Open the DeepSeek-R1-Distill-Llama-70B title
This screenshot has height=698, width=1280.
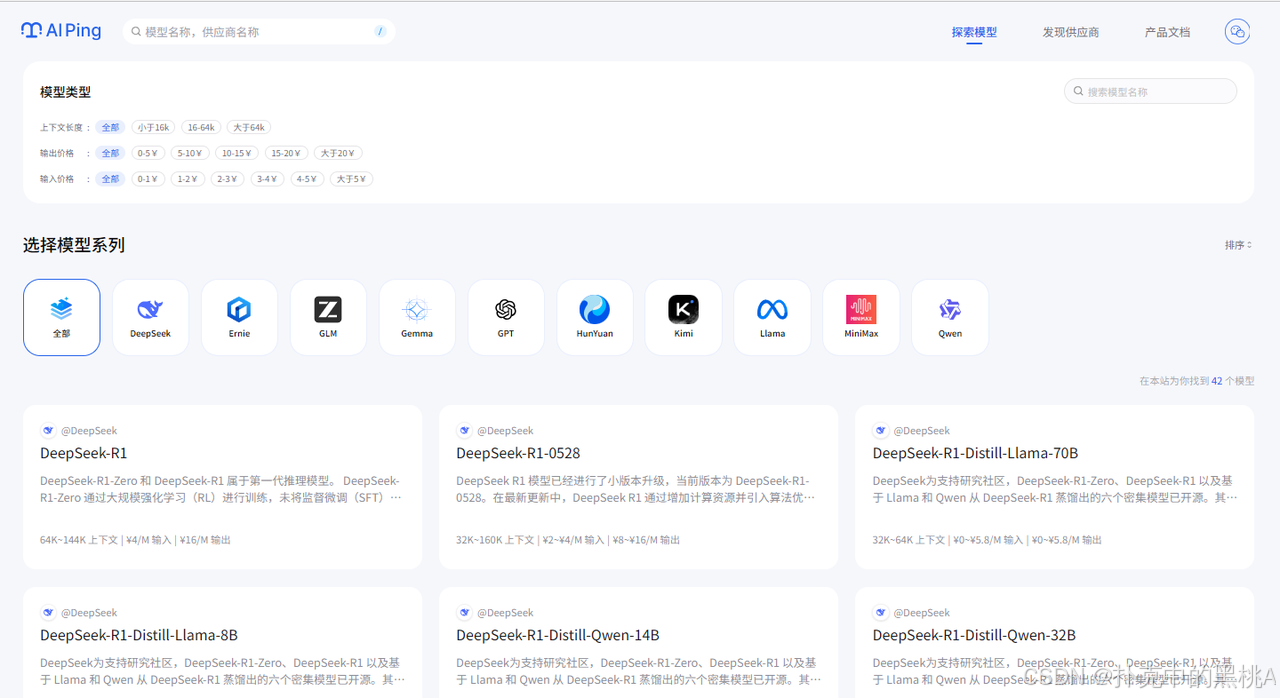point(975,453)
